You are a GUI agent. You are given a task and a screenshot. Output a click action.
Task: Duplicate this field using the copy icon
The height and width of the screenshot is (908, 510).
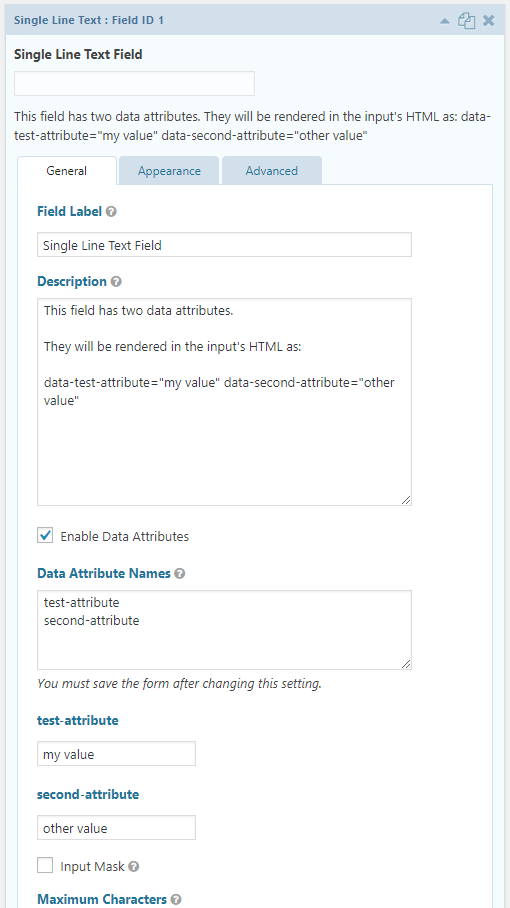(467, 21)
